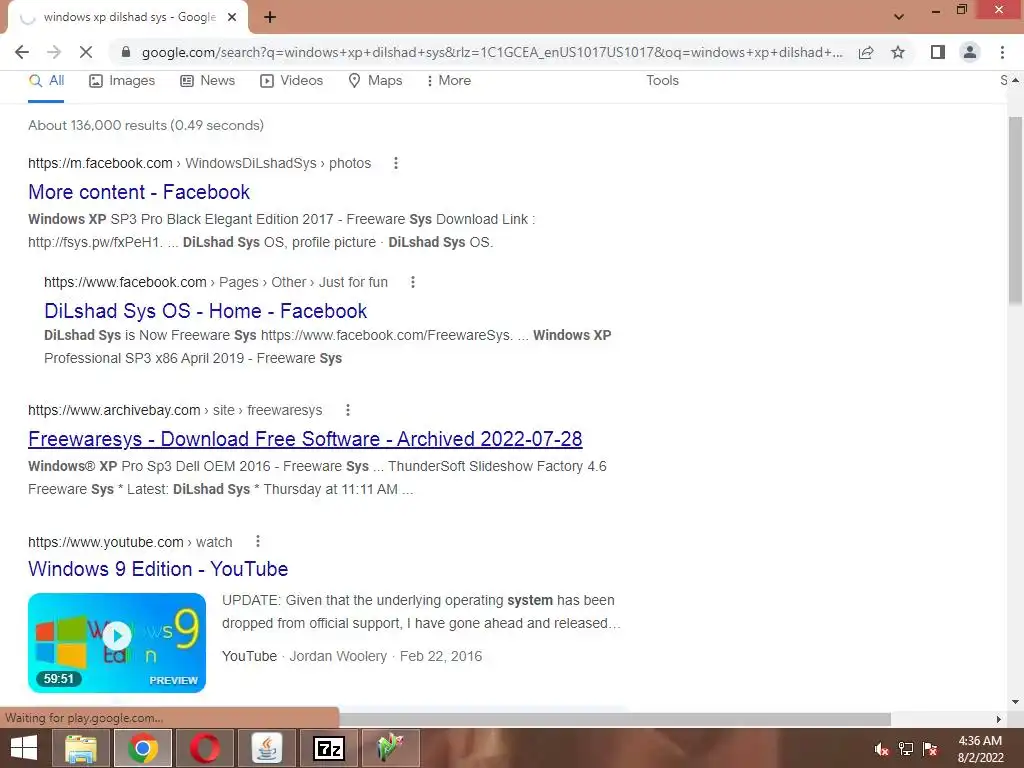Open 7-Zip from the taskbar
The width and height of the screenshot is (1024, 768).
pos(328,748)
